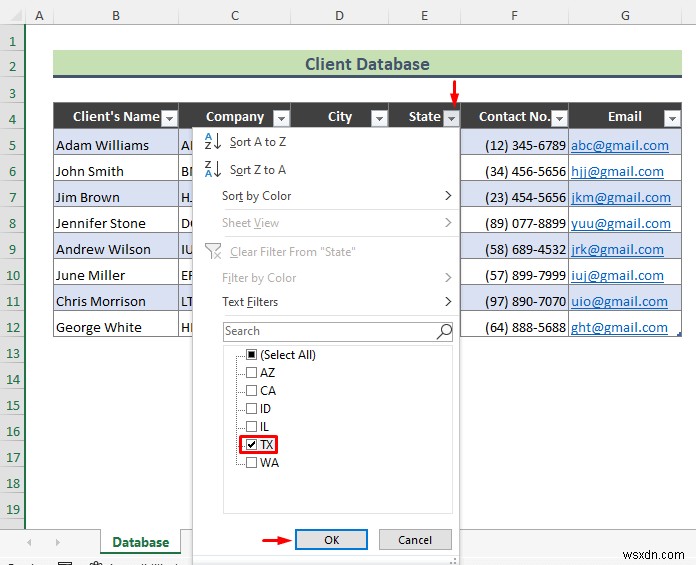Open the City column filter dropdown
The image size is (696, 565).
click(x=380, y=119)
